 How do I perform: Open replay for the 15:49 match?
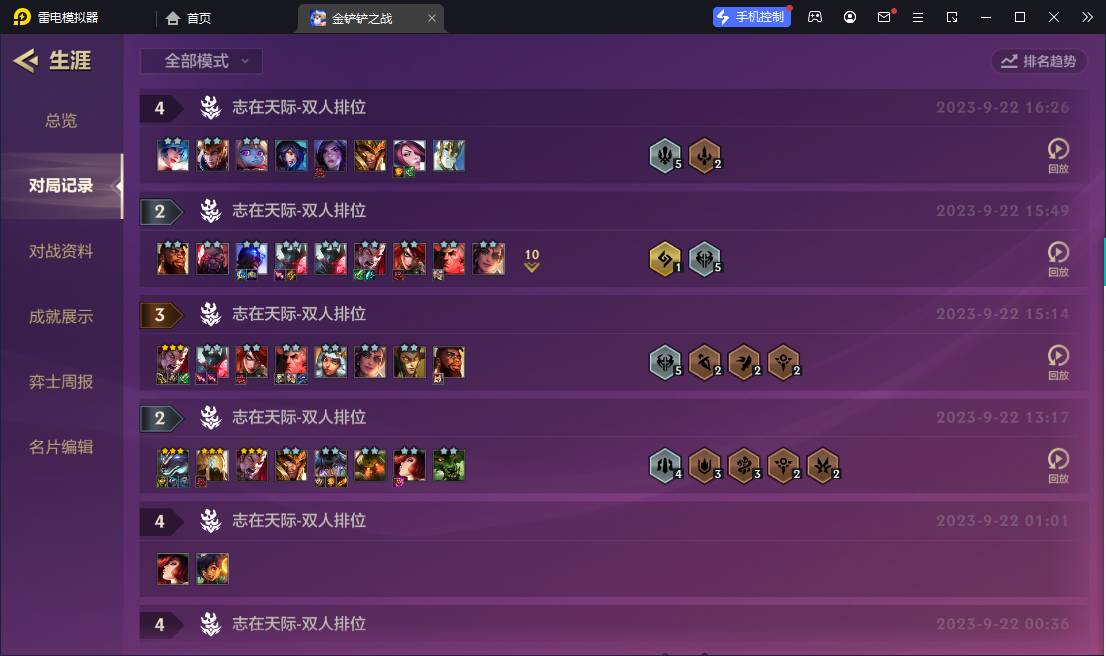(x=1058, y=259)
